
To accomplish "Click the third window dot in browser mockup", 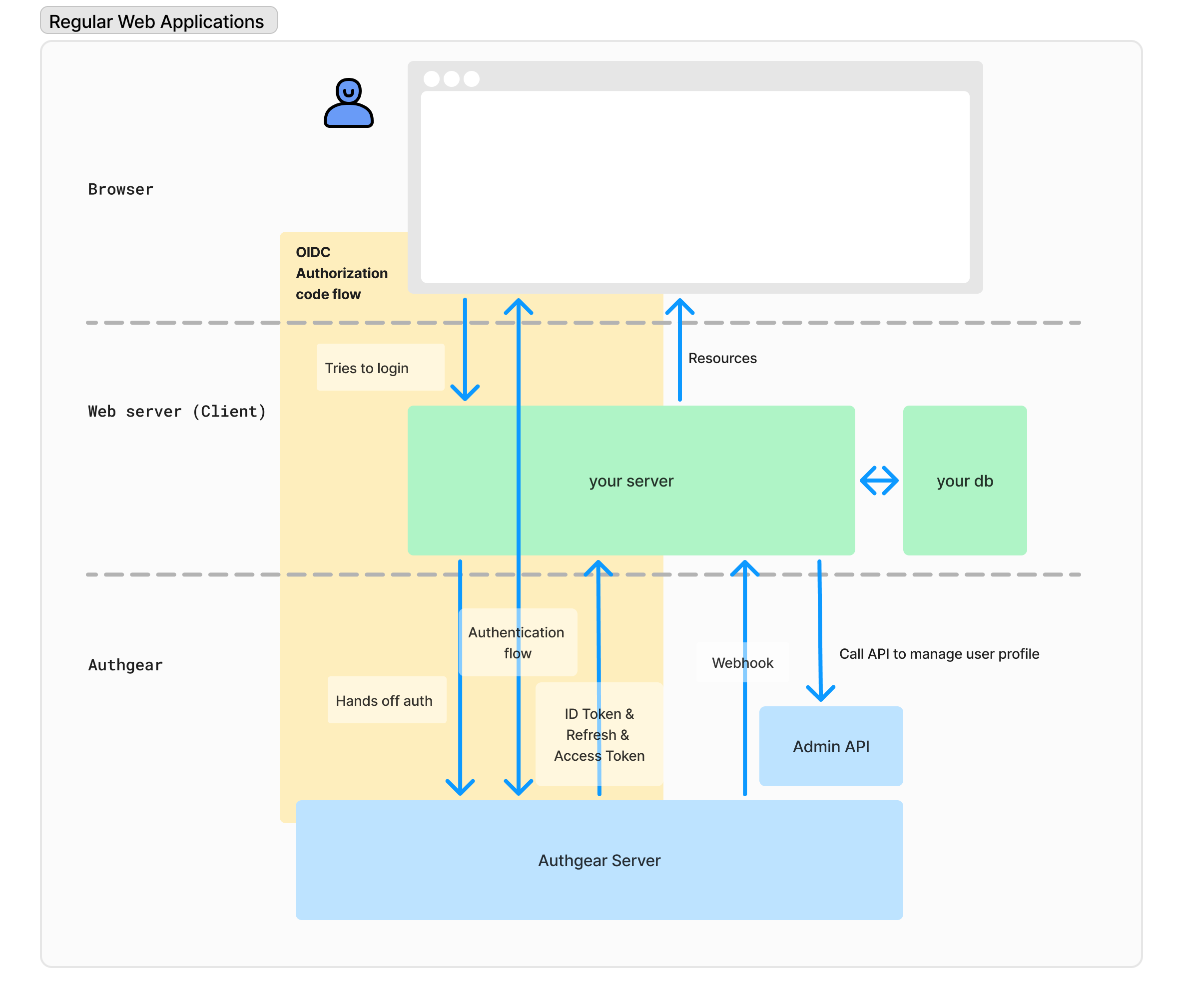I will click(472, 79).
